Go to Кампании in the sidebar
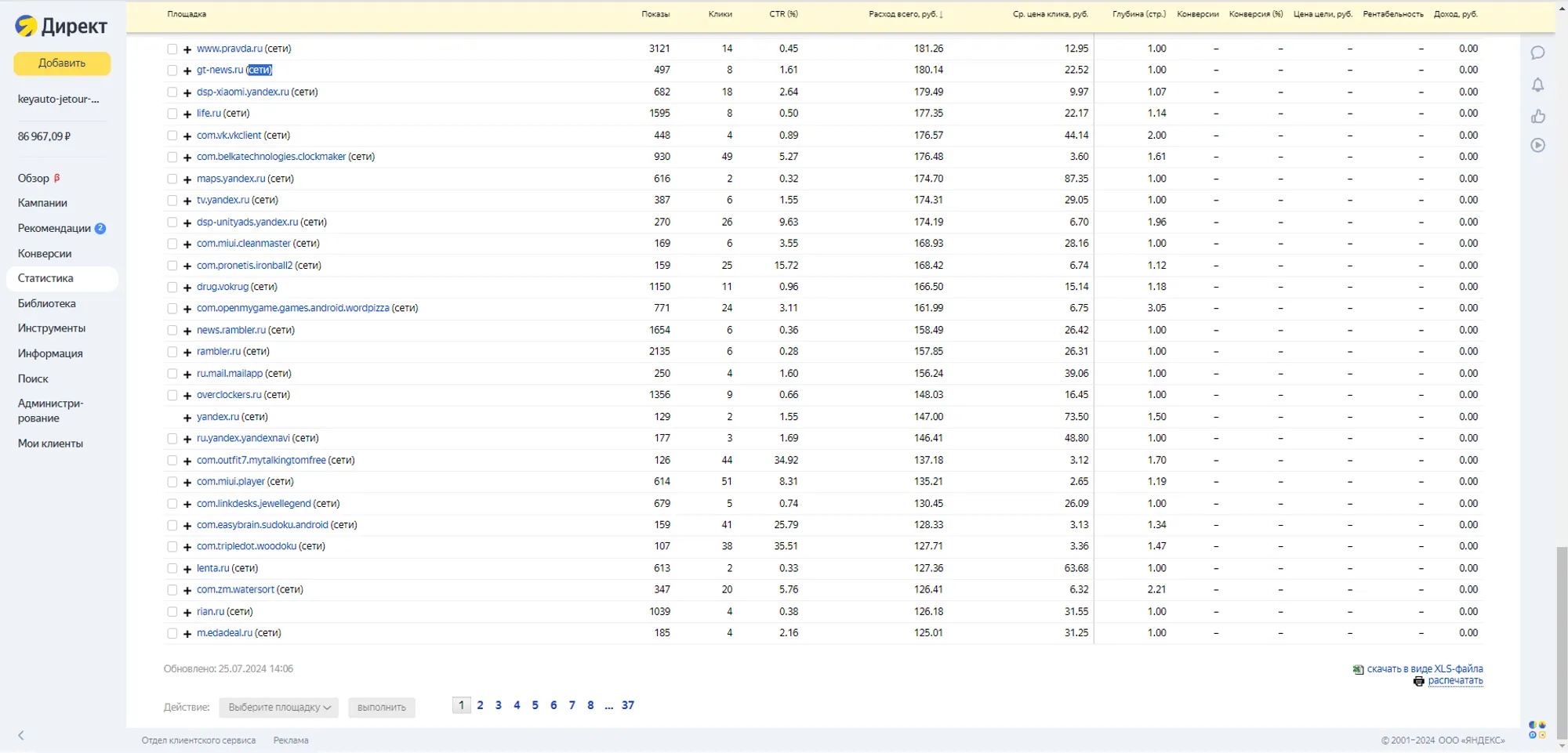 42,203
